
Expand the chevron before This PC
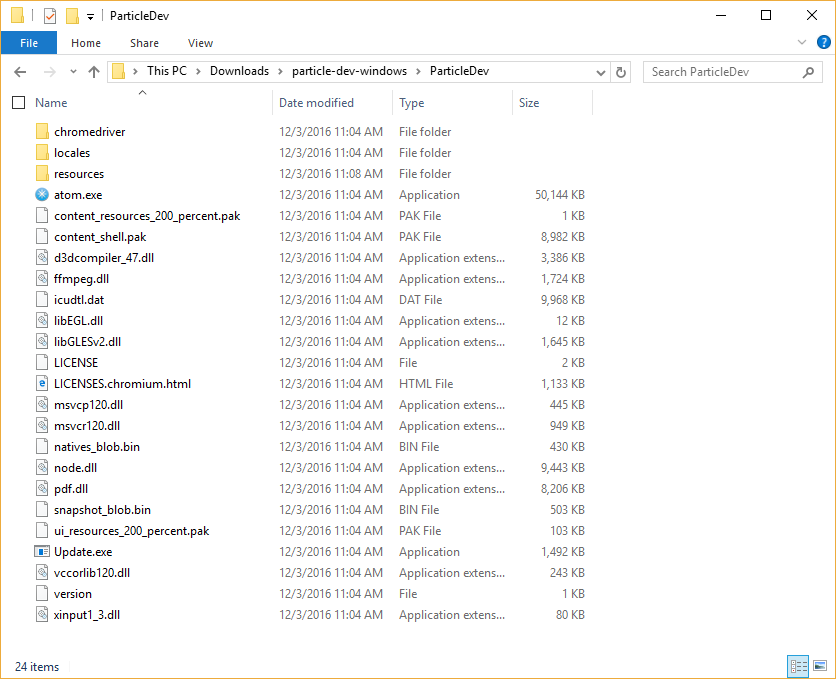pyautogui.click(x=135, y=71)
